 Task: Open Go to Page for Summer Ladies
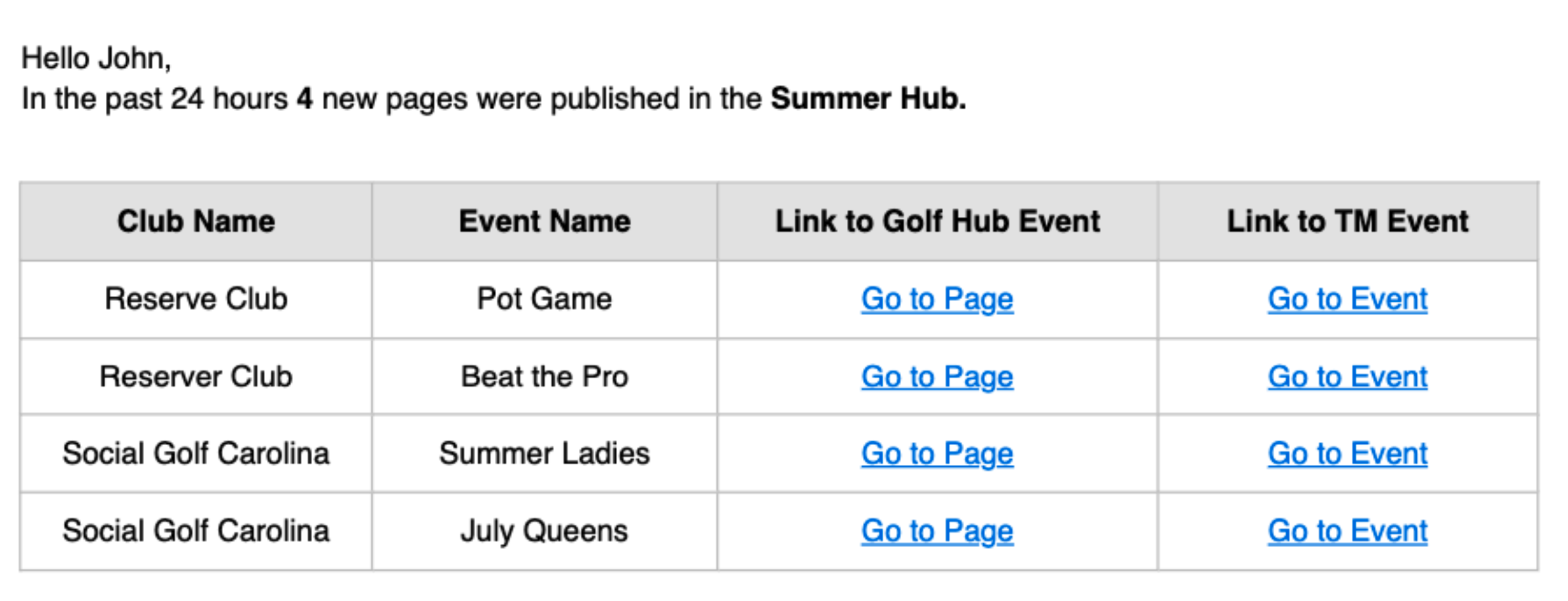tap(937, 454)
